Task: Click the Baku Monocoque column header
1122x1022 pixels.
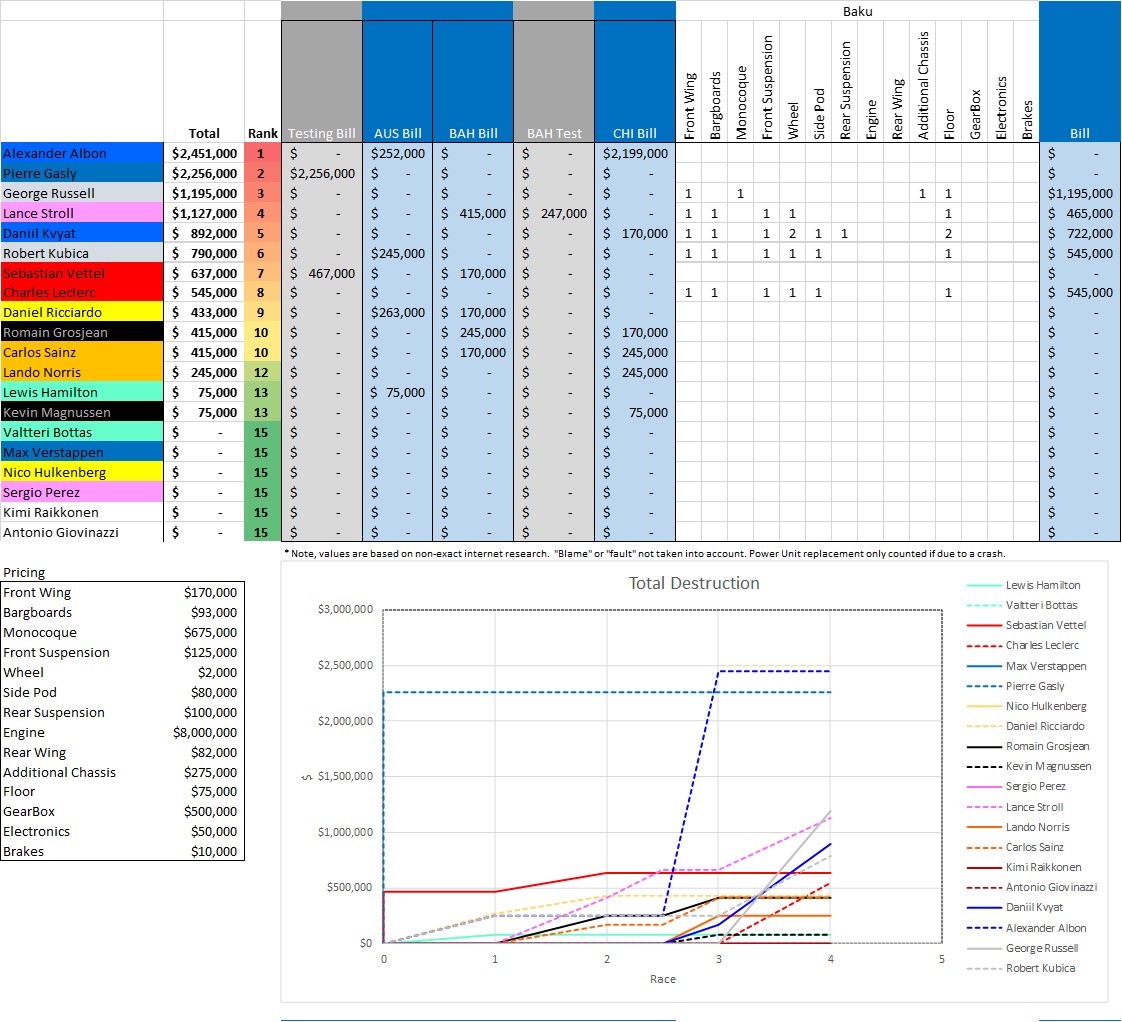Action: 741,102
